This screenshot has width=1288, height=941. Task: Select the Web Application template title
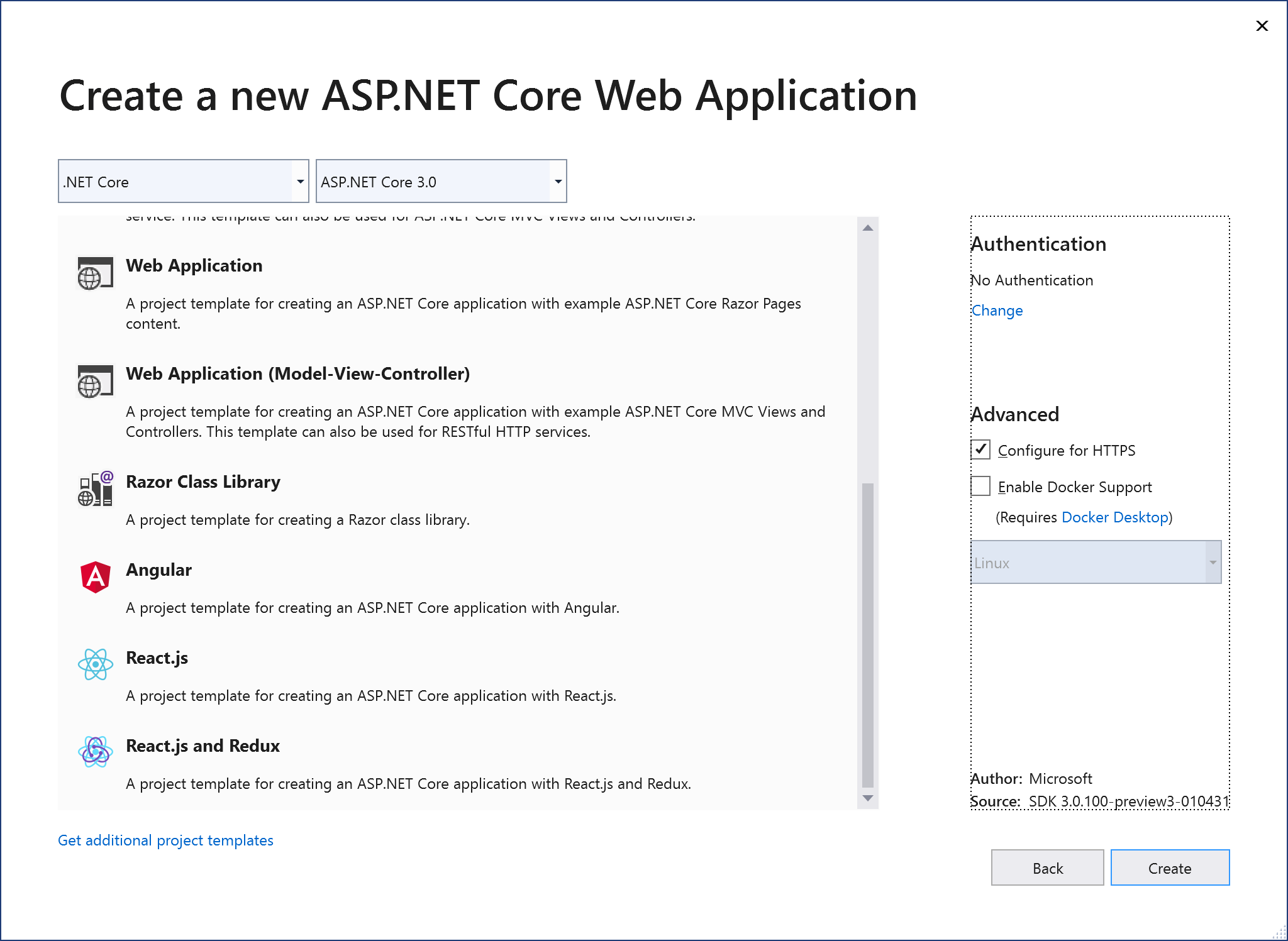(x=194, y=265)
